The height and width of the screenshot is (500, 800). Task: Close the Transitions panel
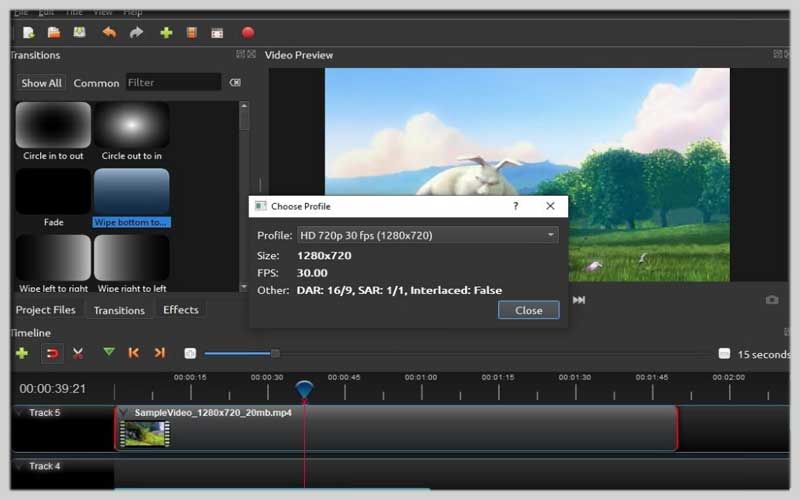[x=251, y=54]
